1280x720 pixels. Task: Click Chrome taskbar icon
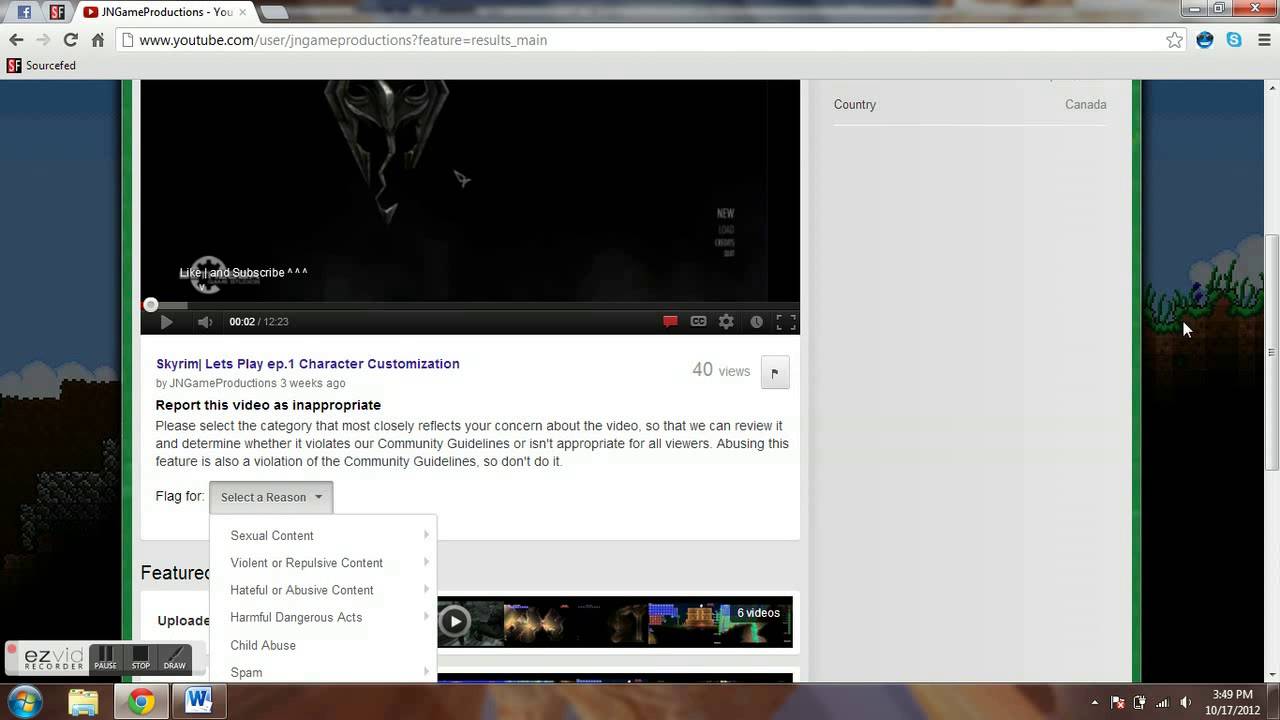point(141,702)
